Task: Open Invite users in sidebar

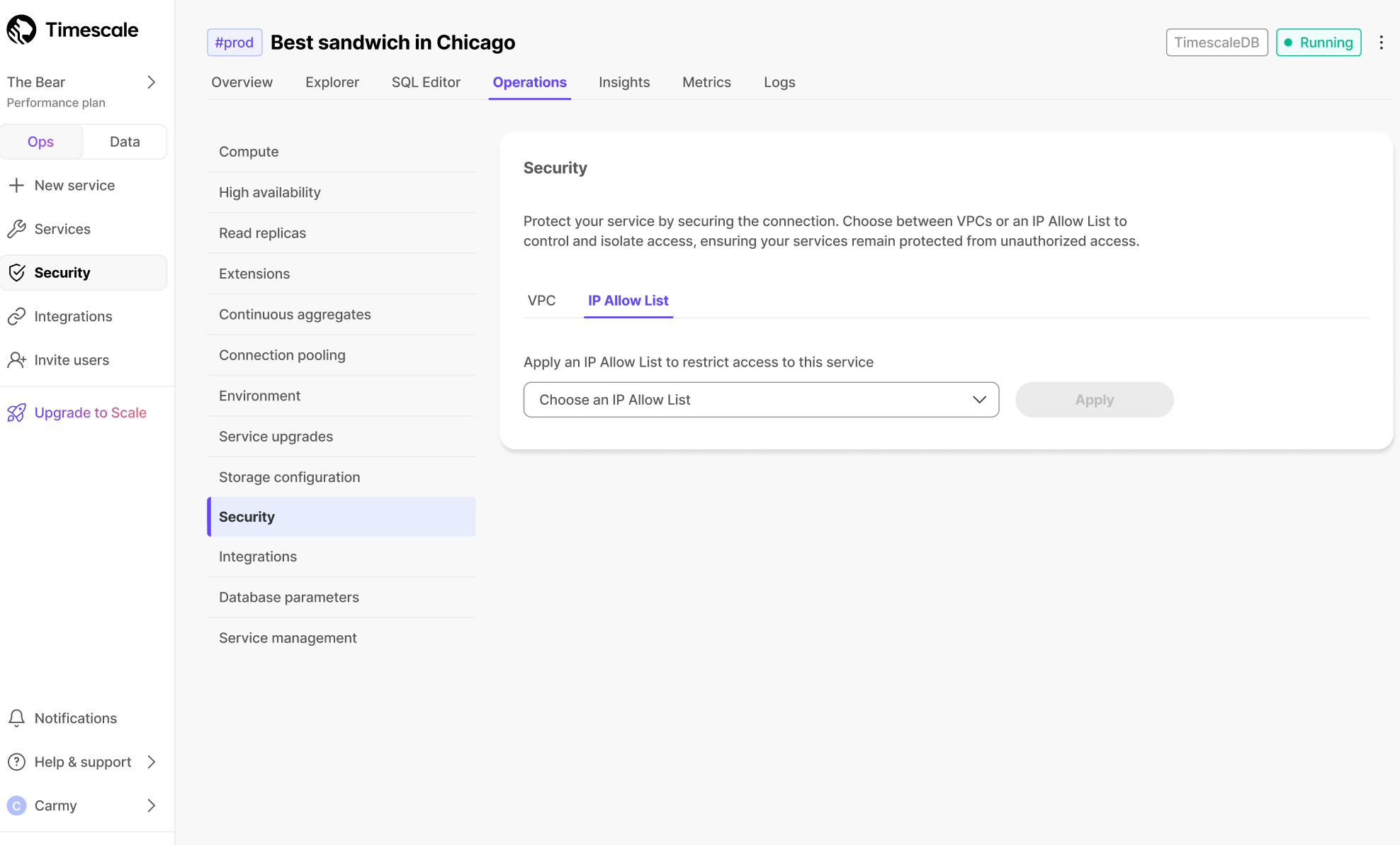Action: pyautogui.click(x=72, y=360)
